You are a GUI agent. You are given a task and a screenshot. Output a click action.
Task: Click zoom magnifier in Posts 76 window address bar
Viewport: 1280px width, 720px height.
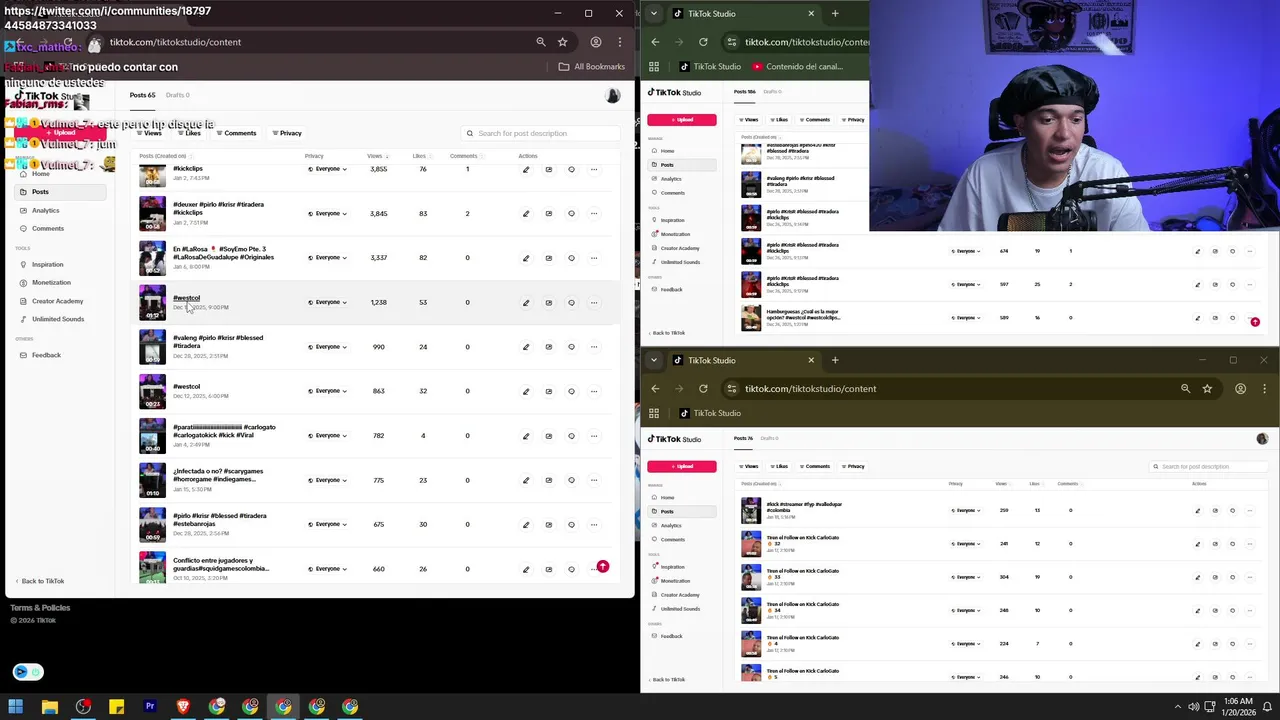1185,389
